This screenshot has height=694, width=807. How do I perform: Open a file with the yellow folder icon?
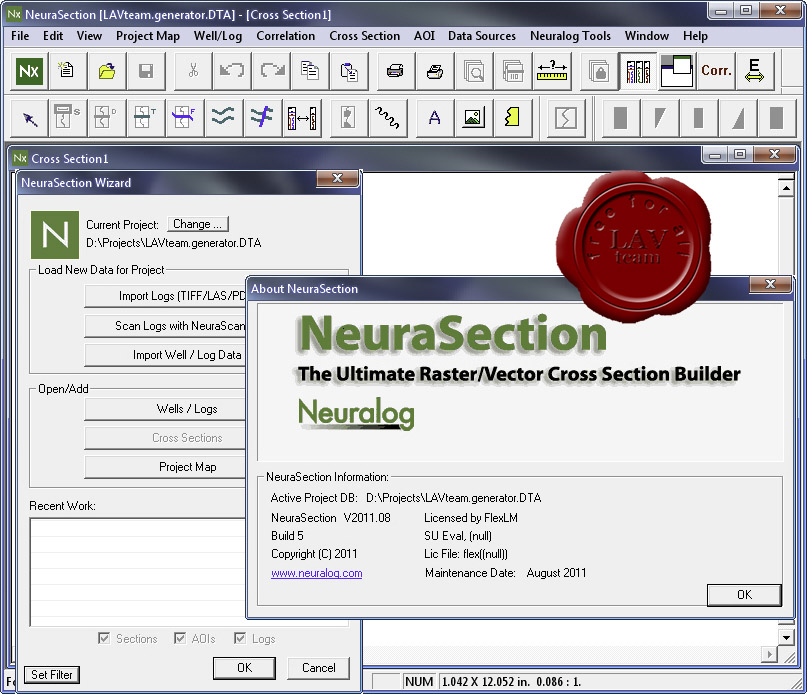107,71
